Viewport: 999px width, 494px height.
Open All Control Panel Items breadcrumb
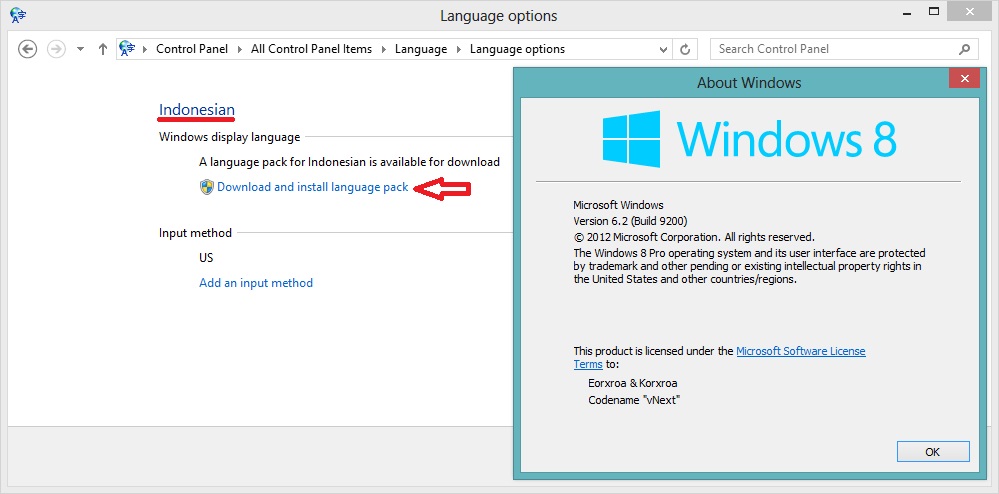[312, 49]
